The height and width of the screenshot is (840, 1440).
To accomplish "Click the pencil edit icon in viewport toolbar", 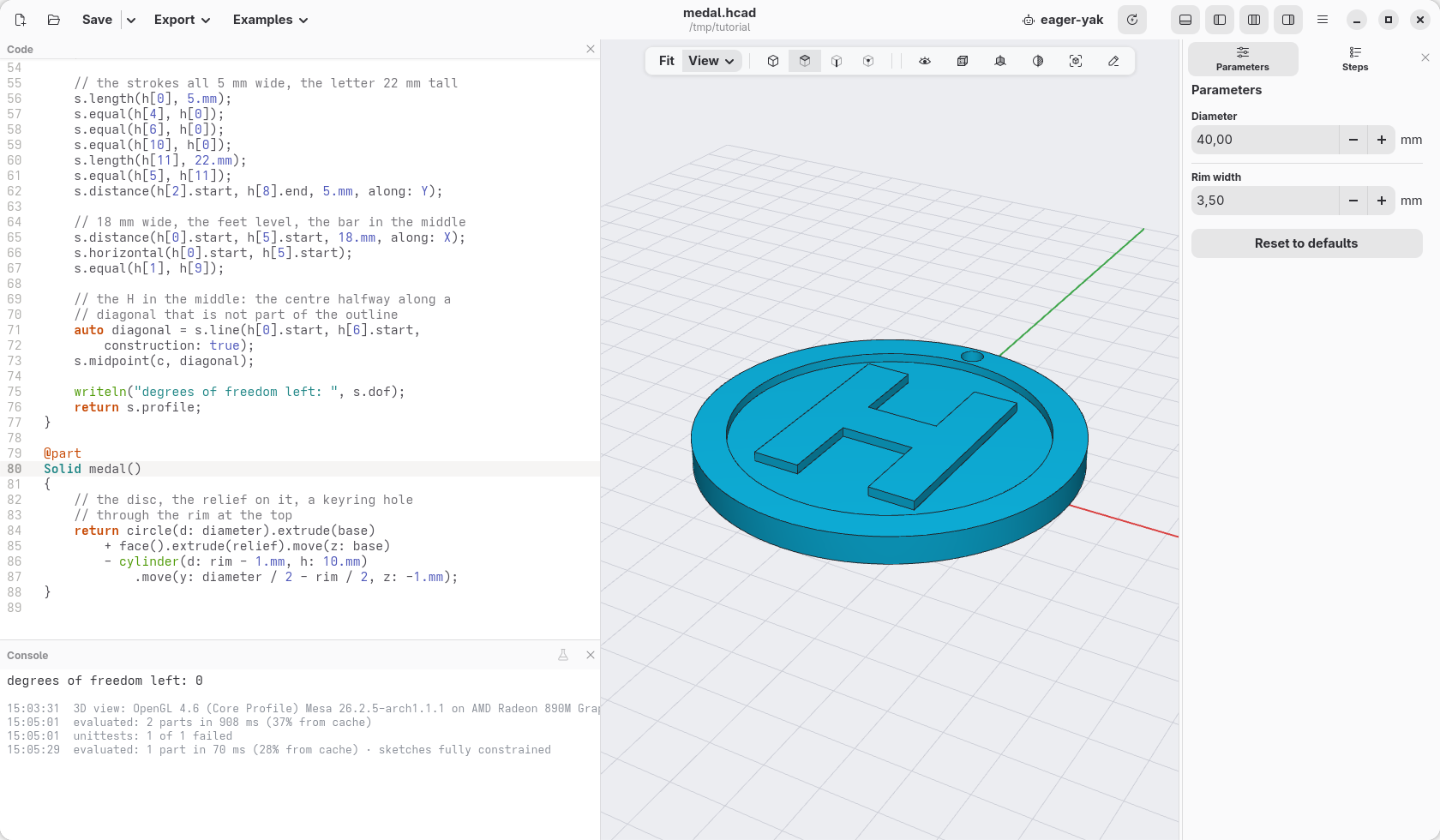I will [1113, 61].
